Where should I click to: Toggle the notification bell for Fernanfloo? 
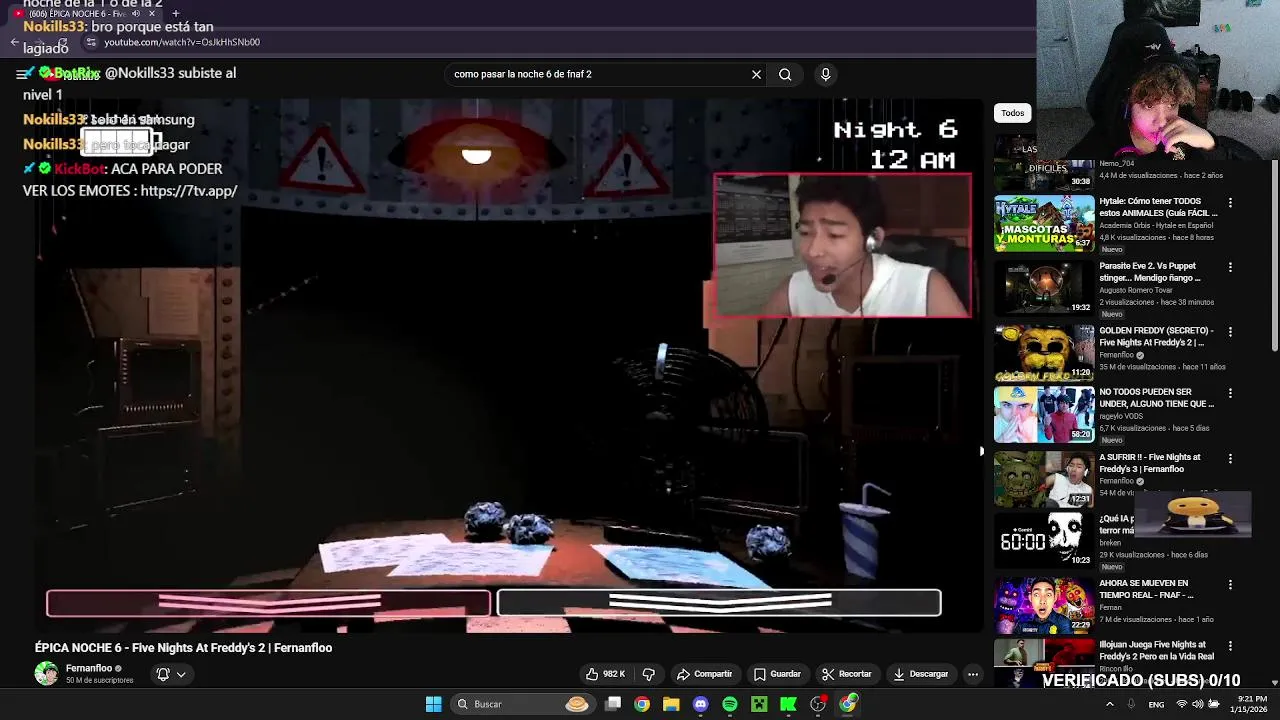[x=163, y=674]
